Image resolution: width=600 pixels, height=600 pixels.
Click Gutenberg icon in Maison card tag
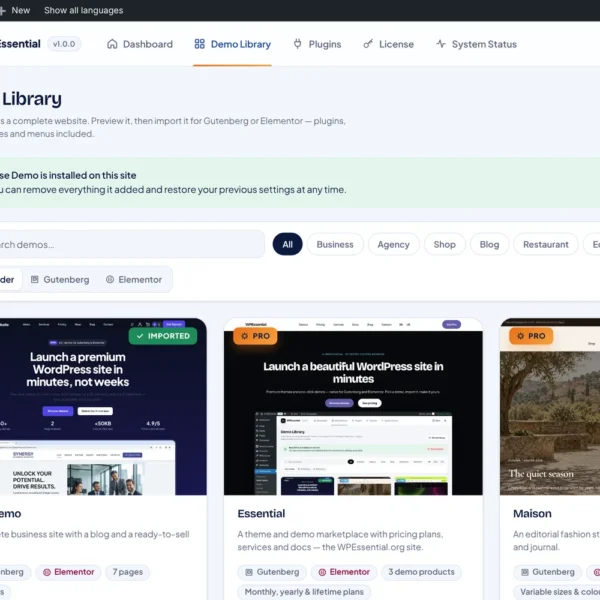coord(525,572)
